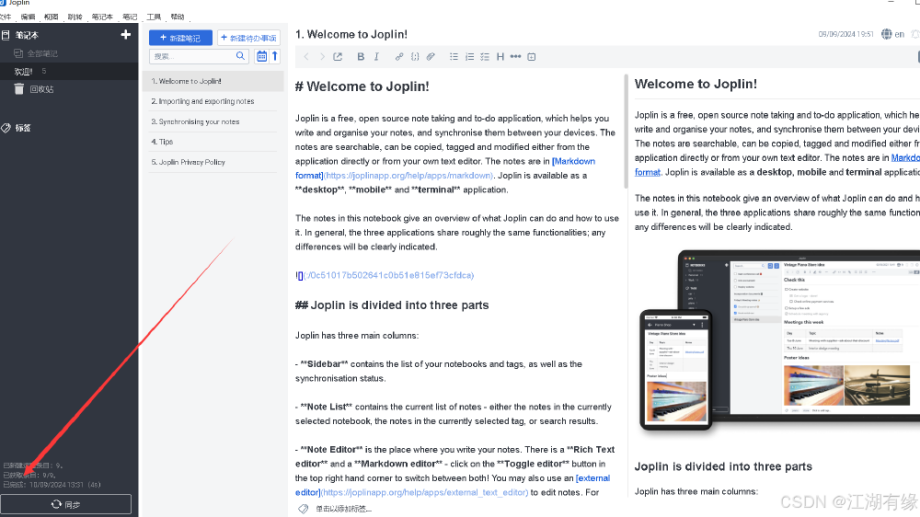Insert bulleted list
The image size is (920, 517).
[x=454, y=57]
